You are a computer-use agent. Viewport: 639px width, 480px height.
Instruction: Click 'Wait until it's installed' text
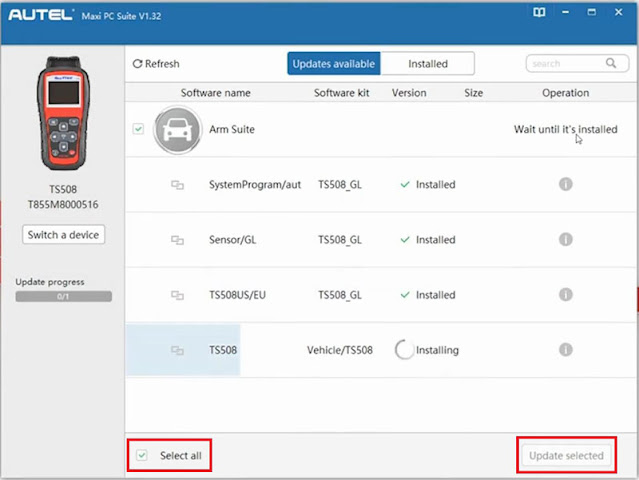pyautogui.click(x=565, y=129)
